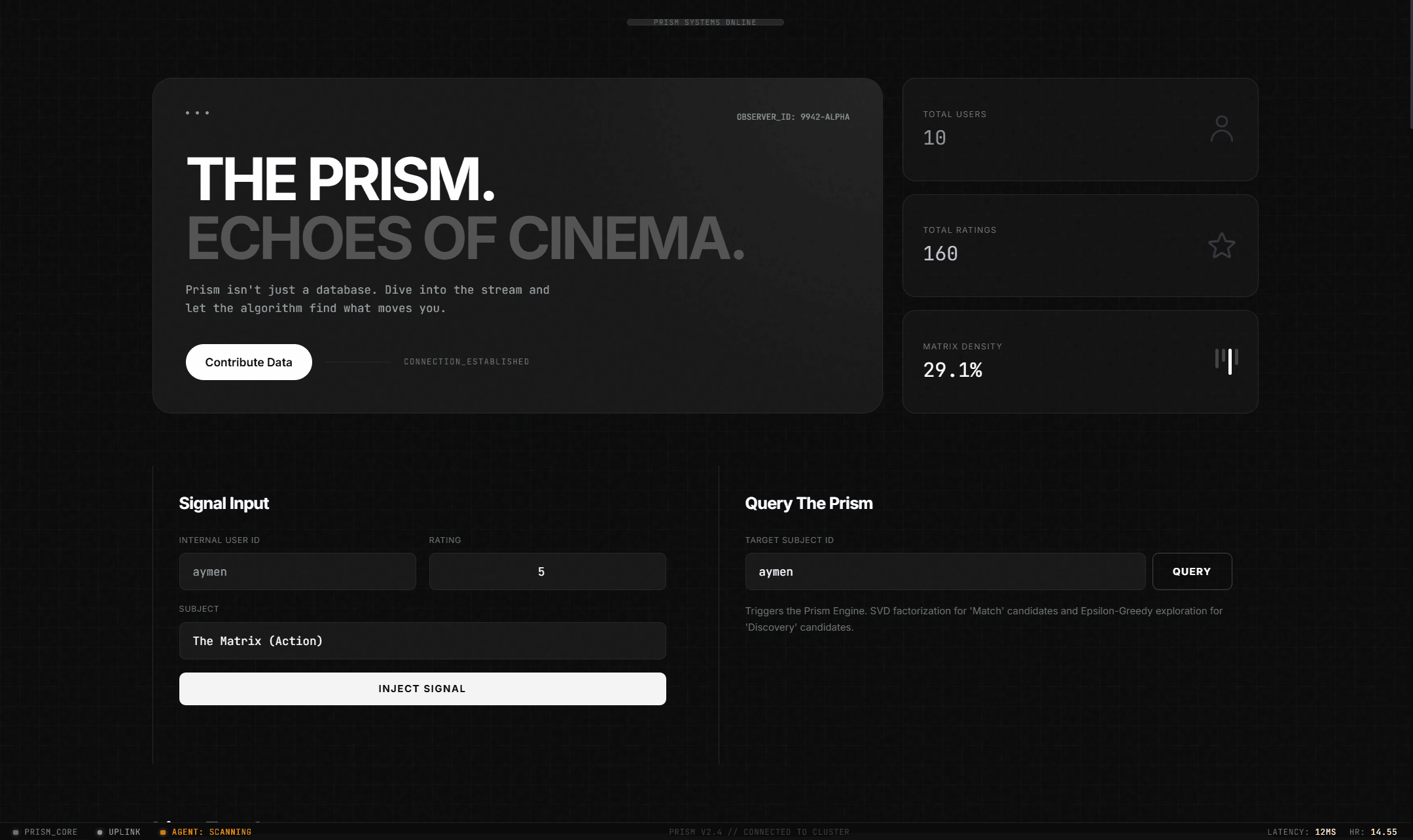Click the PRISM SYSTEMS ONLINE pill
The width and height of the screenshot is (1413, 840).
pos(705,22)
